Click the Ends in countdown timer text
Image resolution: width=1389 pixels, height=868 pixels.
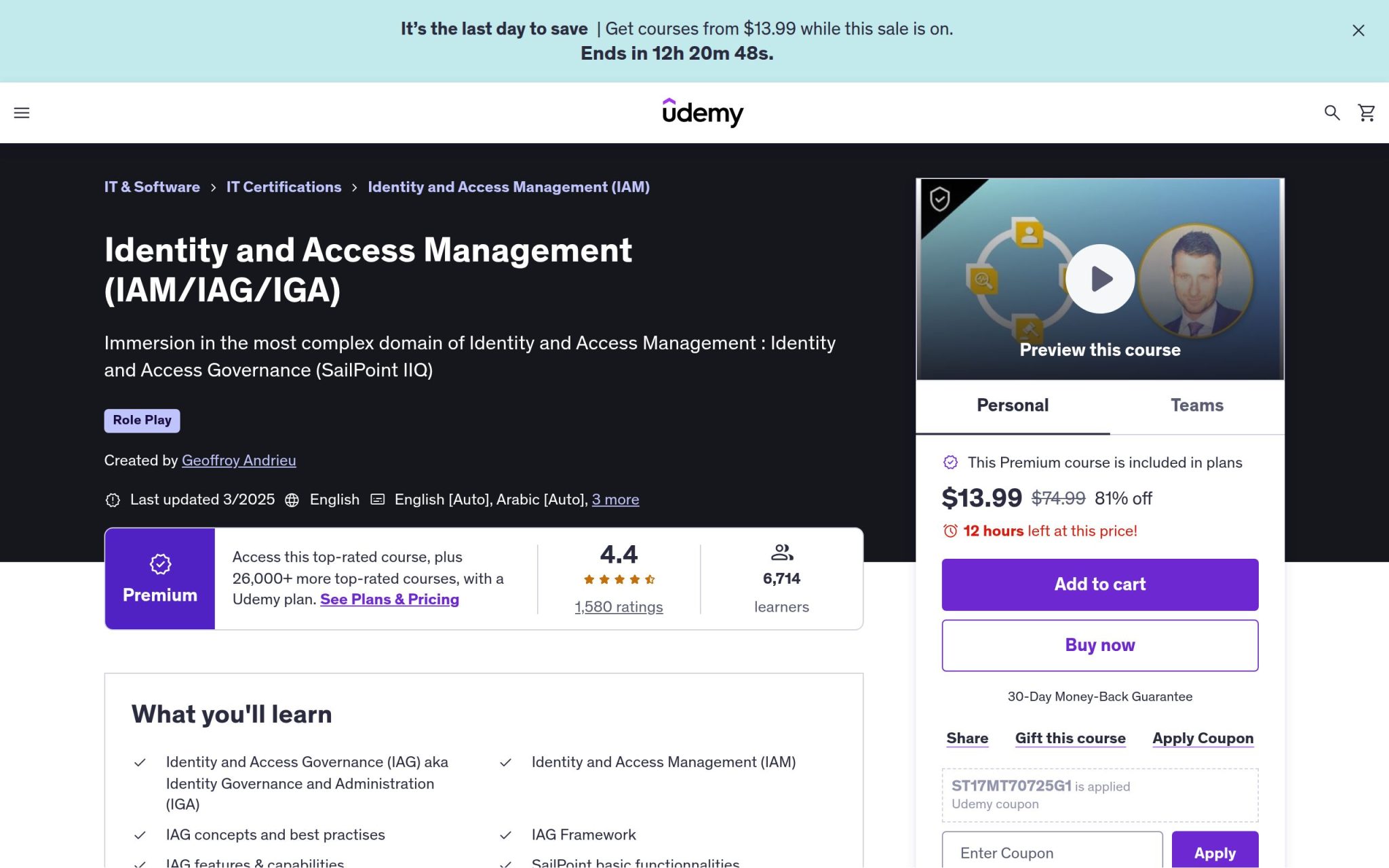tap(677, 54)
